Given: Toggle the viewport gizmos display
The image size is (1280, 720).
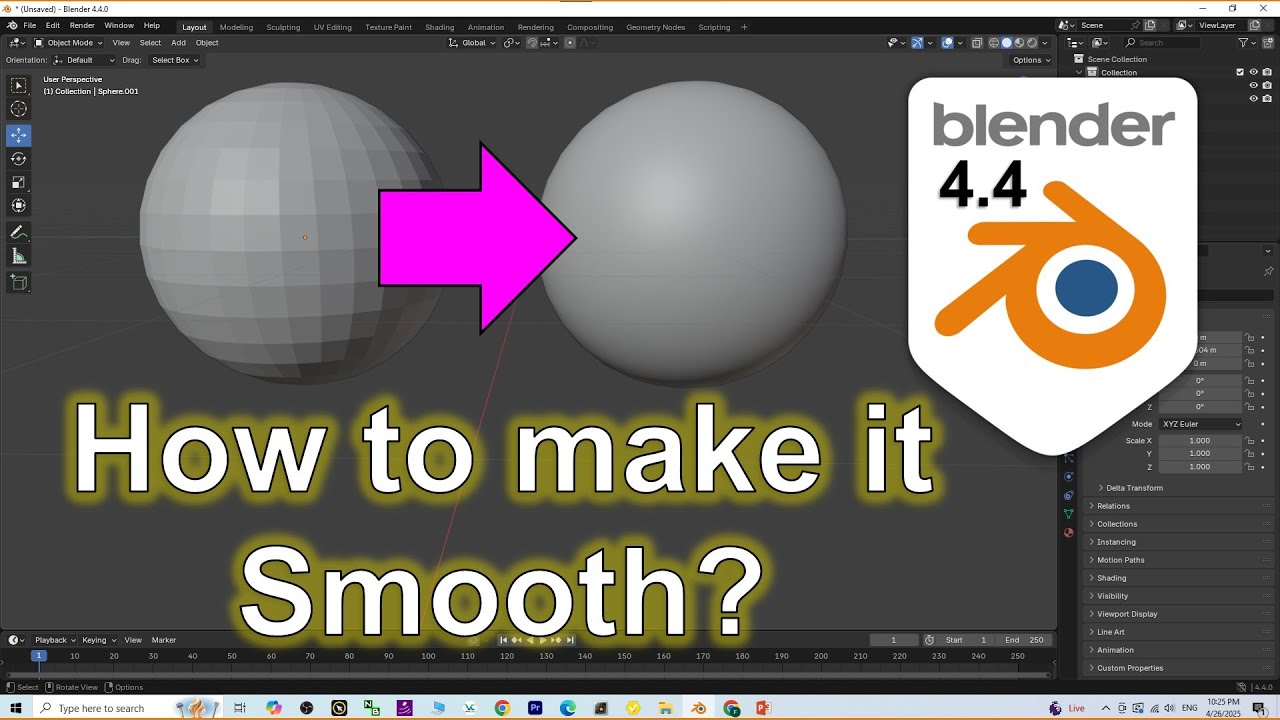Looking at the screenshot, I should (x=917, y=43).
